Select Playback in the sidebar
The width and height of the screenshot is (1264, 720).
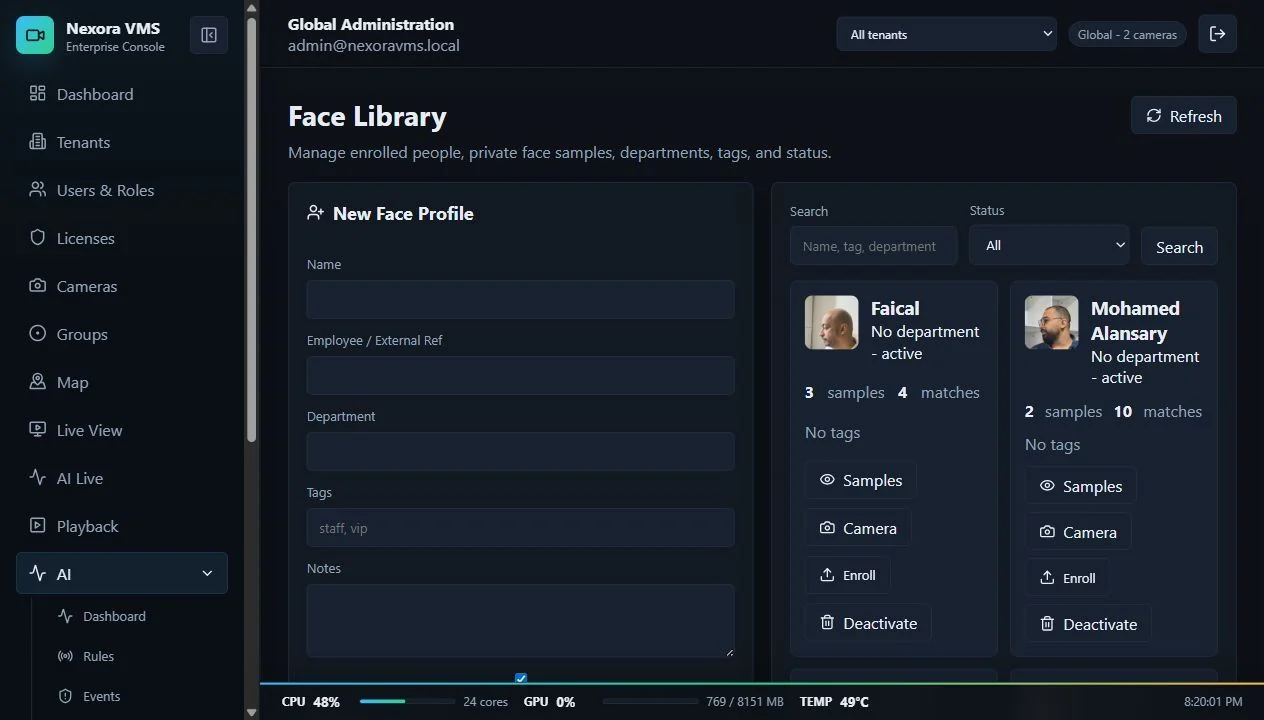[x=122, y=526]
